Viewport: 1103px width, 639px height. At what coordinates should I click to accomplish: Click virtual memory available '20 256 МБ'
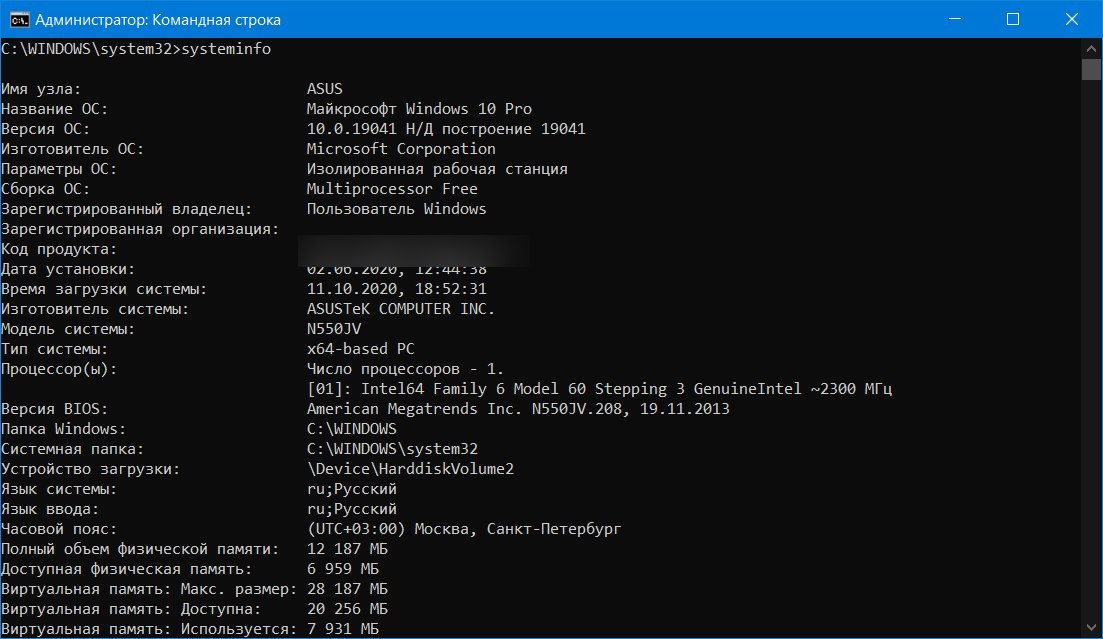[347, 609]
